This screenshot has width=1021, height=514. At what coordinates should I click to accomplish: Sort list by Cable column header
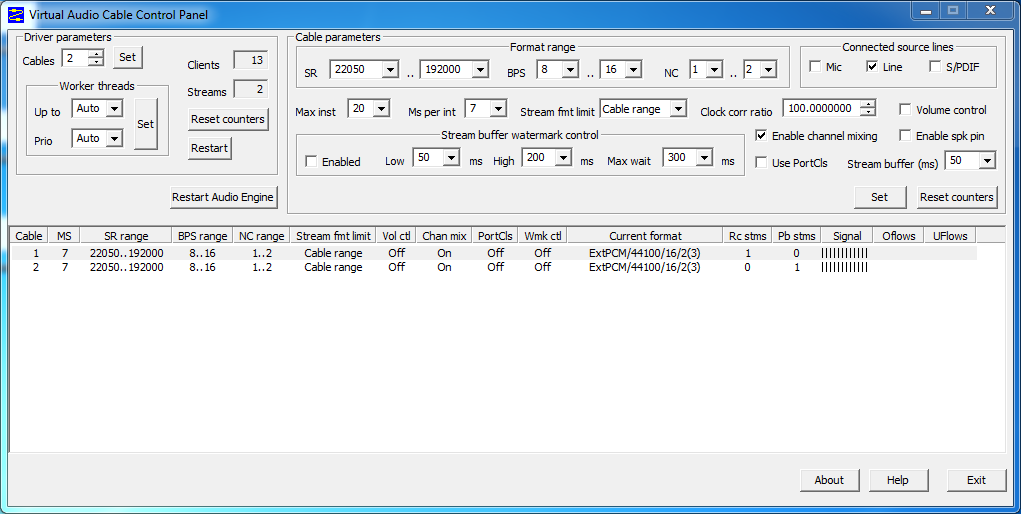(29, 236)
